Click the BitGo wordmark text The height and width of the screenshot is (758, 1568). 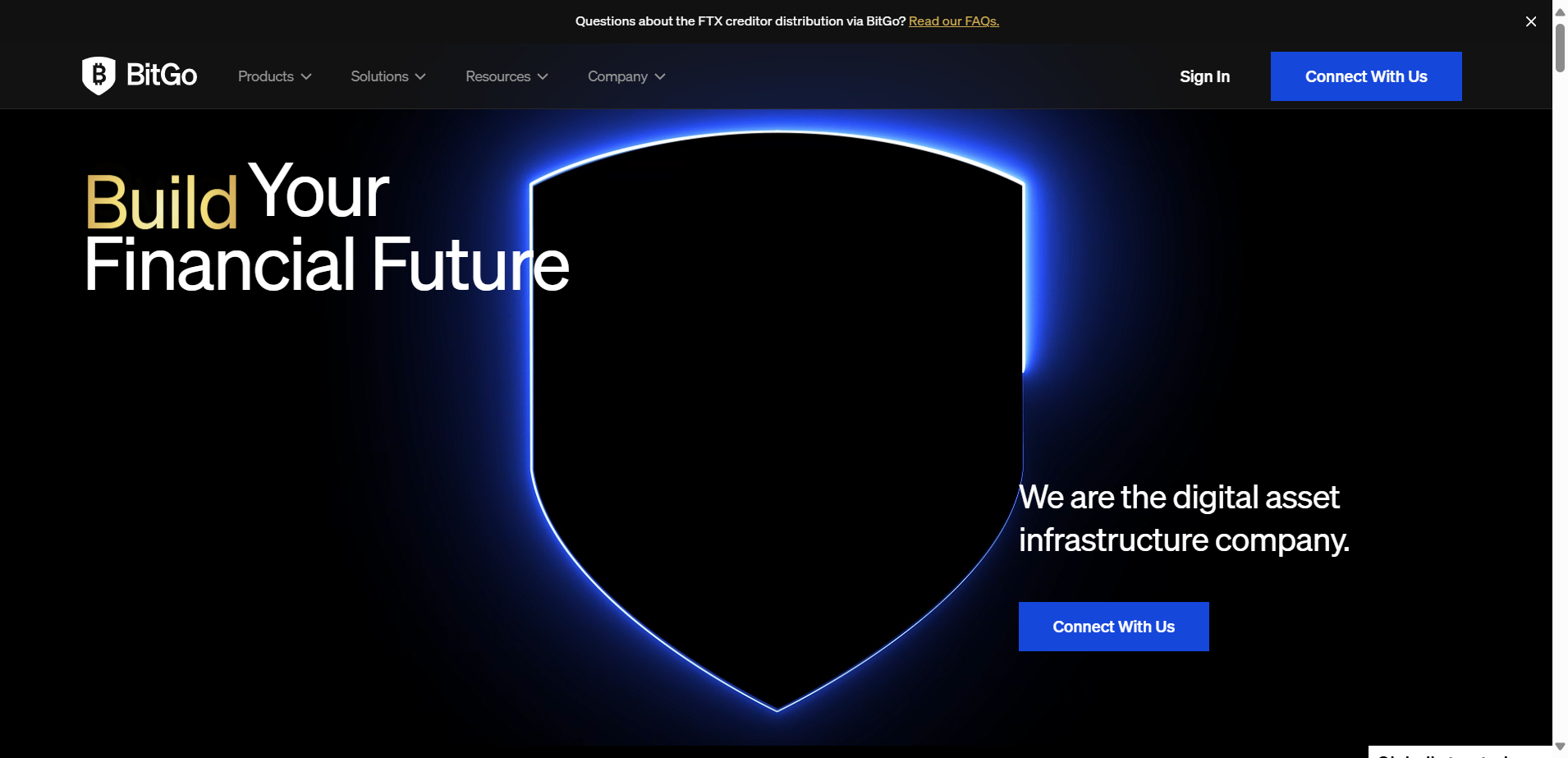coord(162,76)
